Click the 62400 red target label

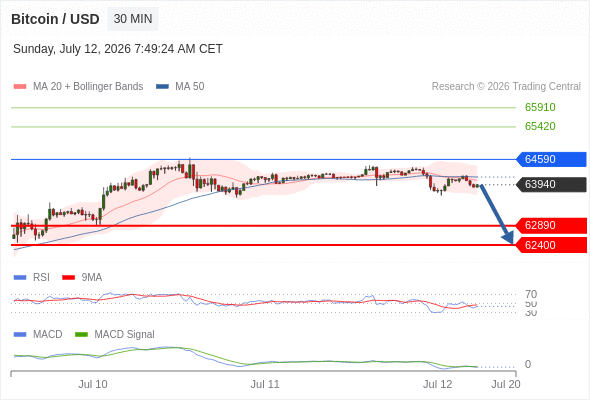point(551,245)
